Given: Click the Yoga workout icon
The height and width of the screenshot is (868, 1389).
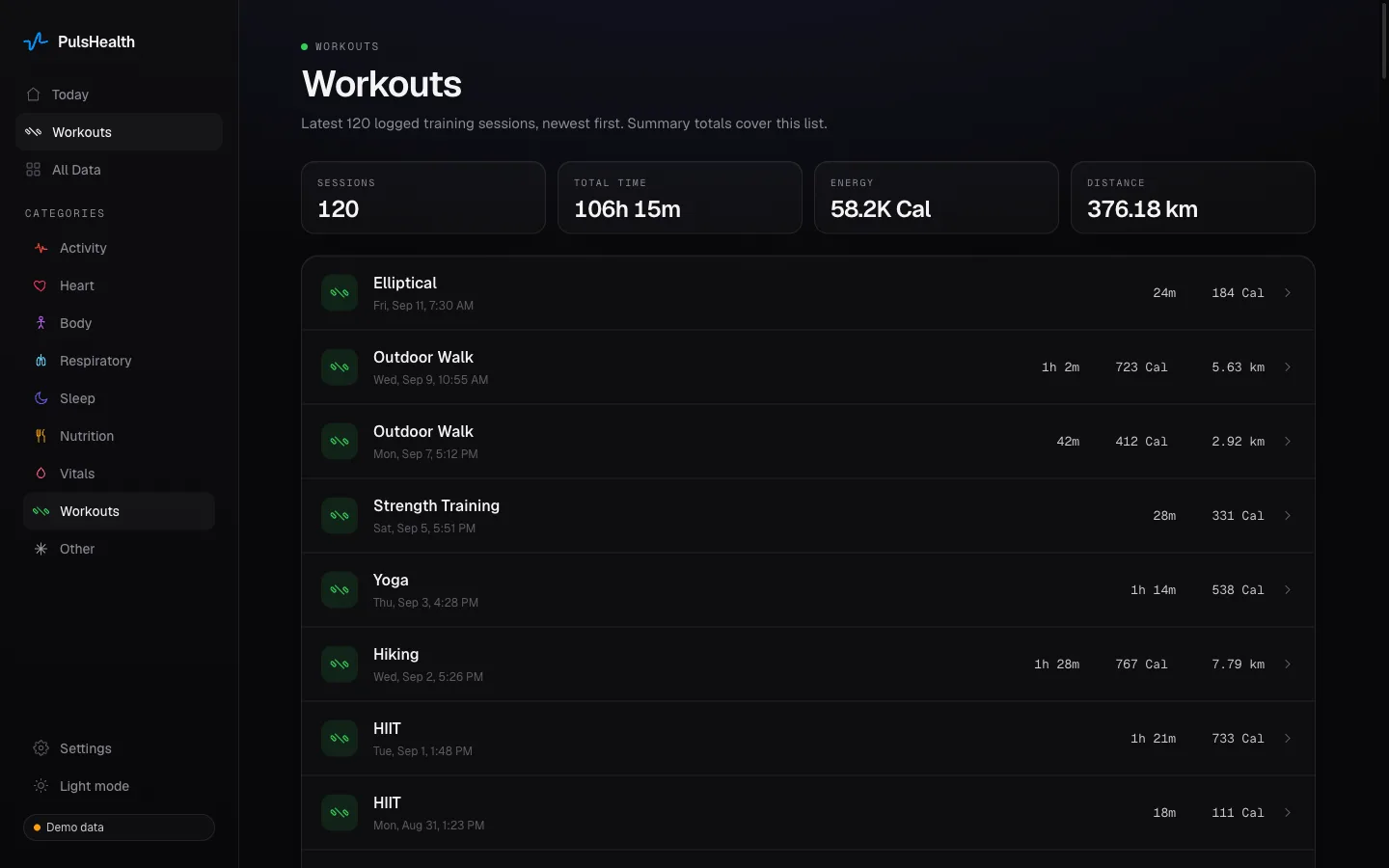Looking at the screenshot, I should (x=340, y=590).
